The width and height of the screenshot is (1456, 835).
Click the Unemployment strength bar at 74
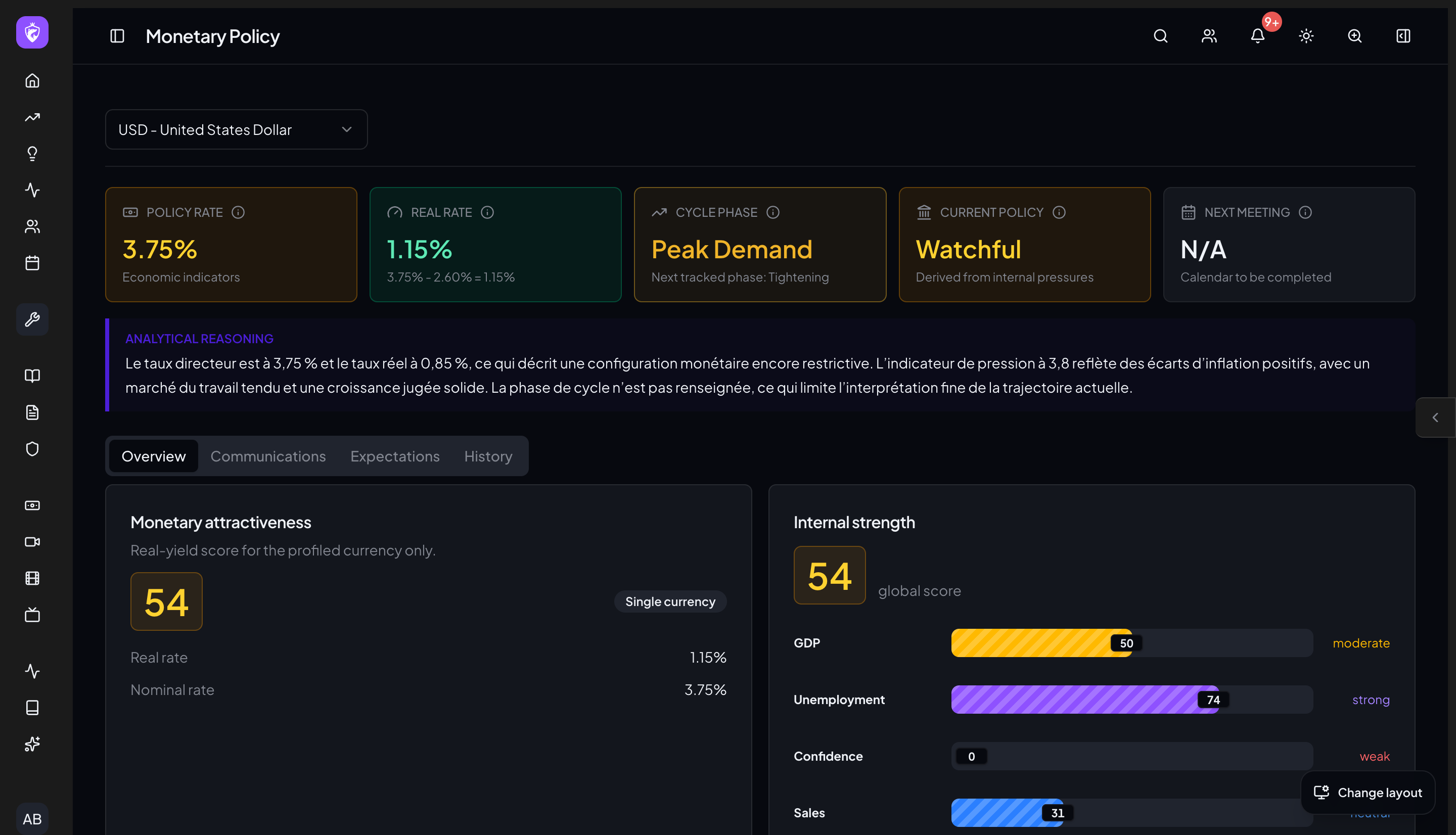point(1131,700)
